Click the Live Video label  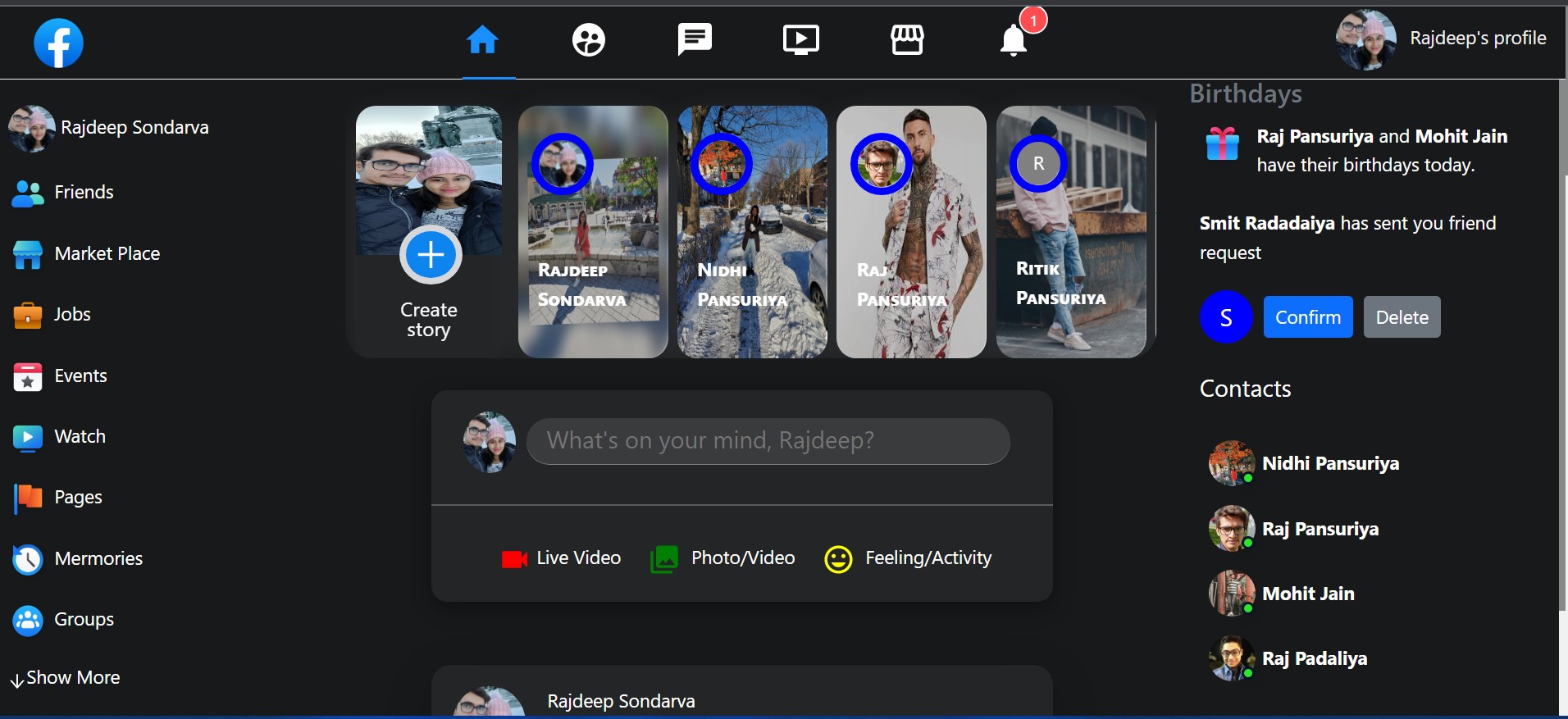[579, 558]
